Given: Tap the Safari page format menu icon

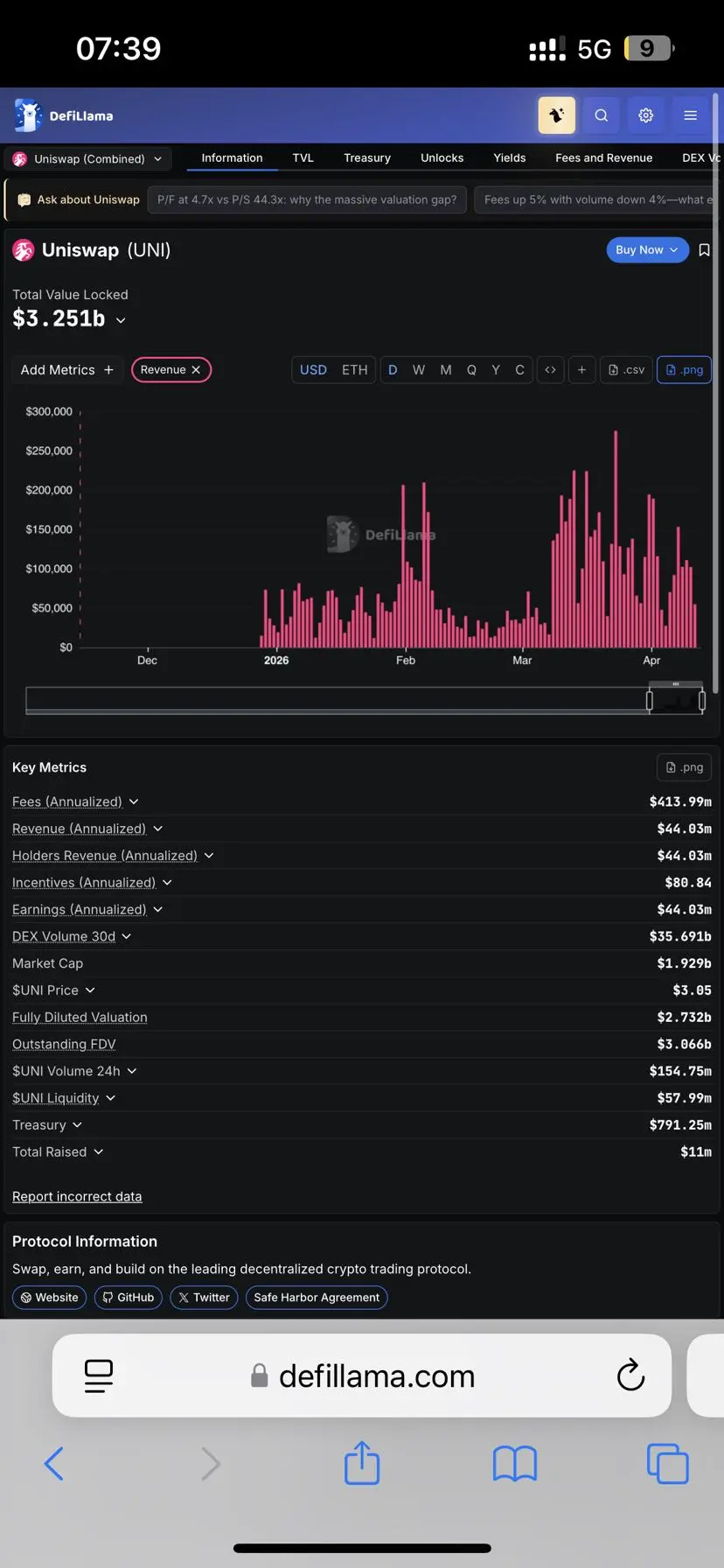Looking at the screenshot, I should point(99,1376).
